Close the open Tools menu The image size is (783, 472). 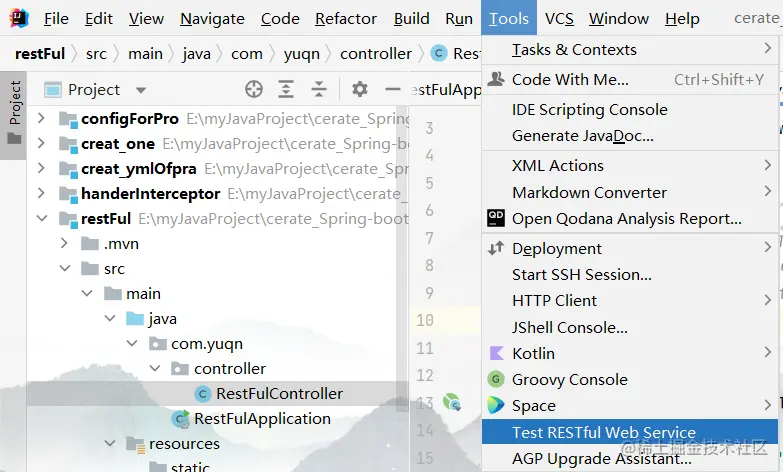coord(509,18)
